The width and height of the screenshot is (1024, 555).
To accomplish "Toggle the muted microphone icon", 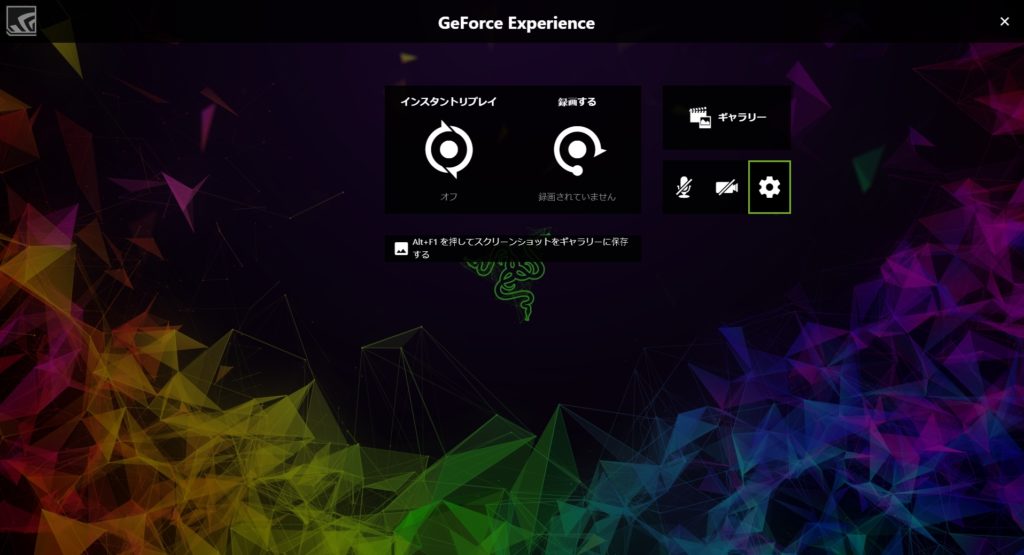I will point(684,187).
